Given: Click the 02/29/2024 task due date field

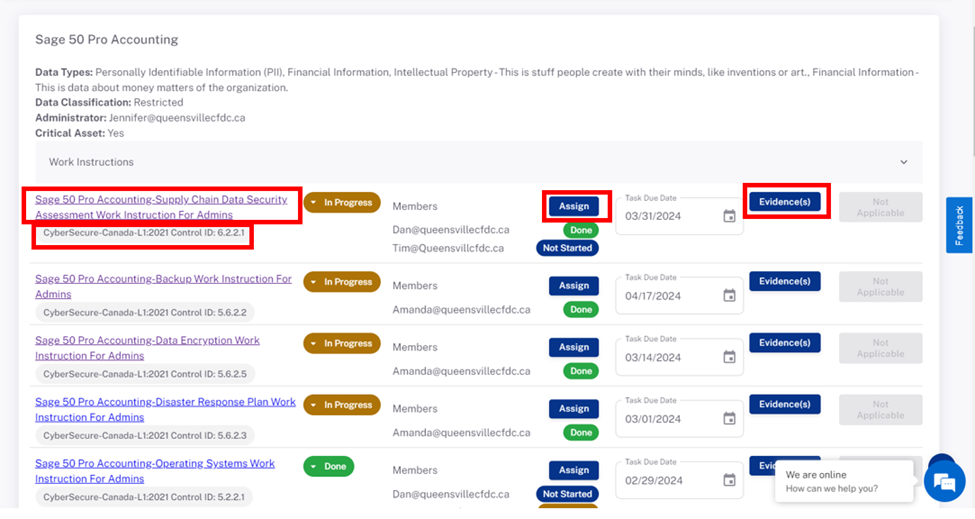Looking at the screenshot, I should (679, 479).
